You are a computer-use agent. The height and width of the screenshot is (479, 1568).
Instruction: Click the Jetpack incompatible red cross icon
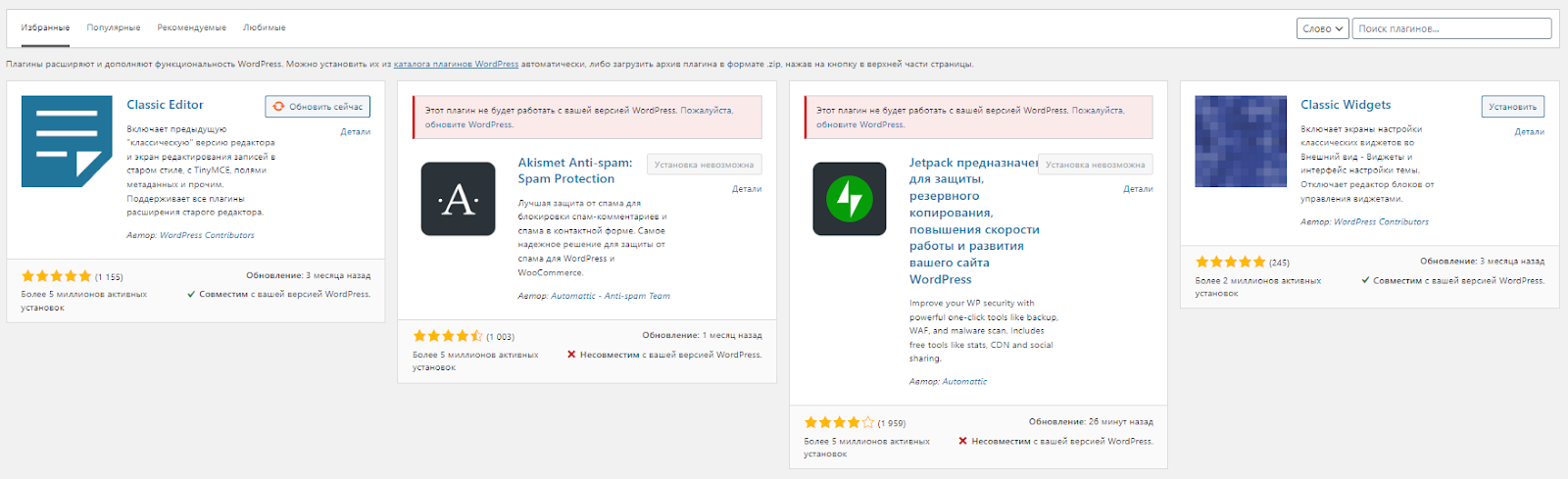click(x=962, y=441)
